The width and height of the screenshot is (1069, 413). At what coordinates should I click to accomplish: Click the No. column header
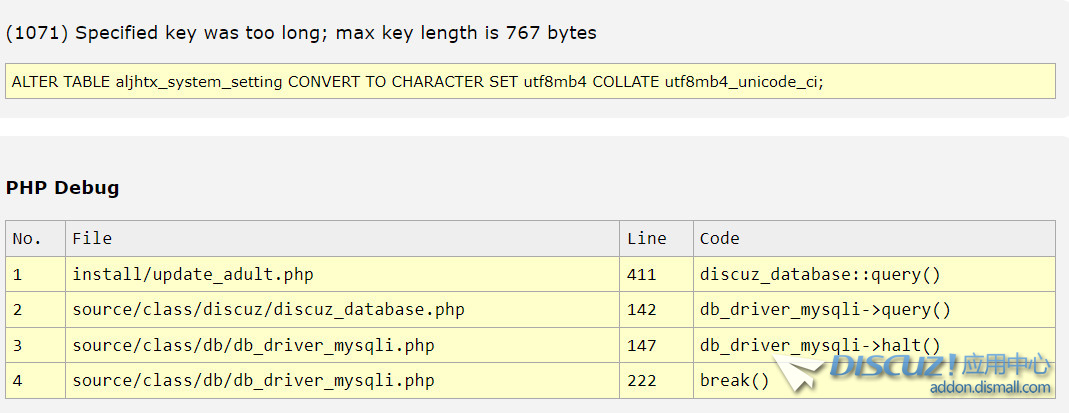pyautogui.click(x=27, y=238)
